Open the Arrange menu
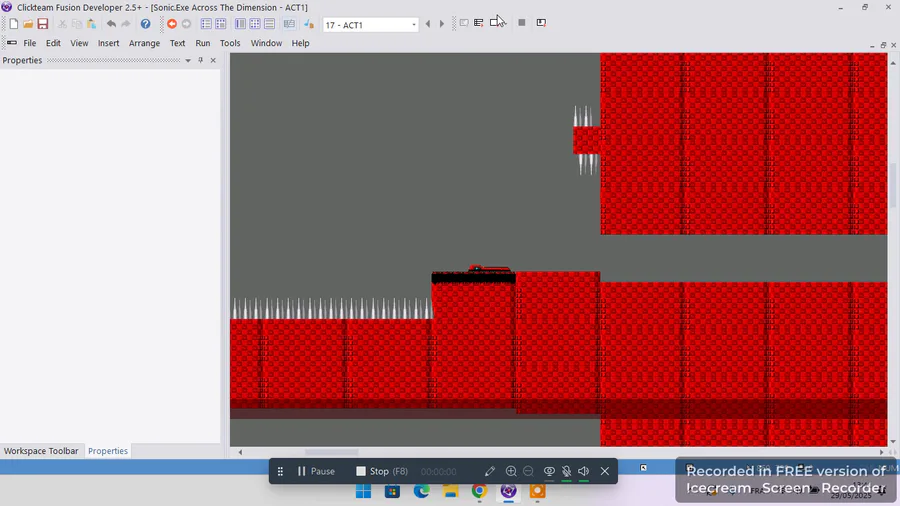The width and height of the screenshot is (900, 506). click(144, 43)
